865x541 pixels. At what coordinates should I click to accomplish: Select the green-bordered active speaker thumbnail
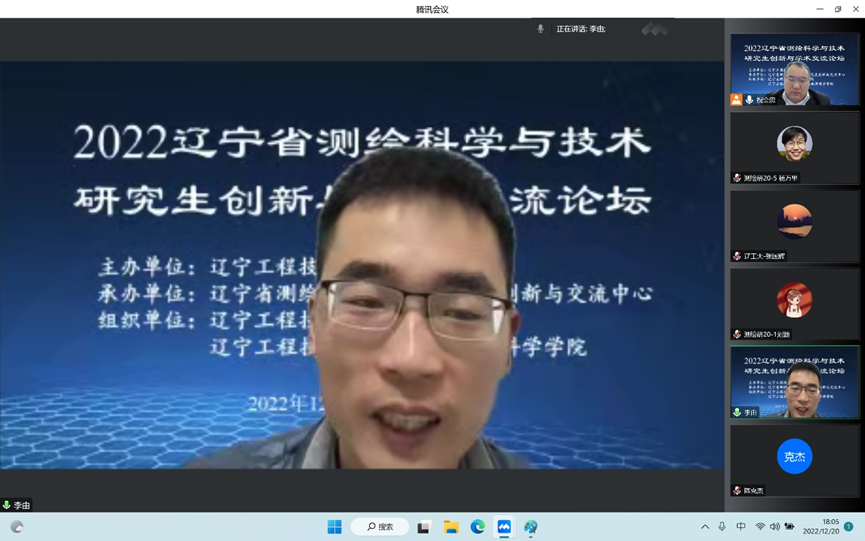(794, 382)
